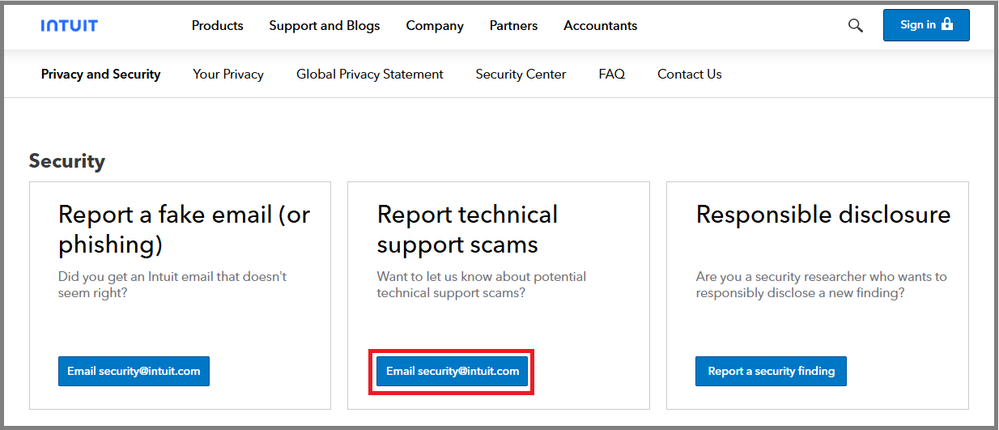Open the Support and Blogs menu
Viewport: 999px width, 430px height.
point(324,26)
